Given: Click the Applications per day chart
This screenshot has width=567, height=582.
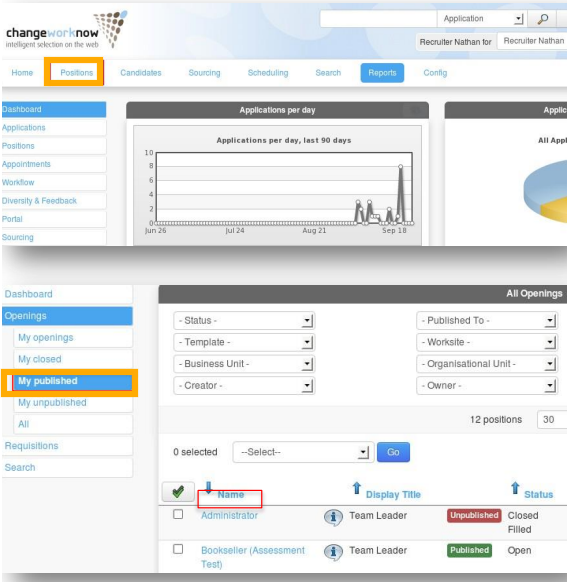Looking at the screenshot, I should click(x=278, y=185).
